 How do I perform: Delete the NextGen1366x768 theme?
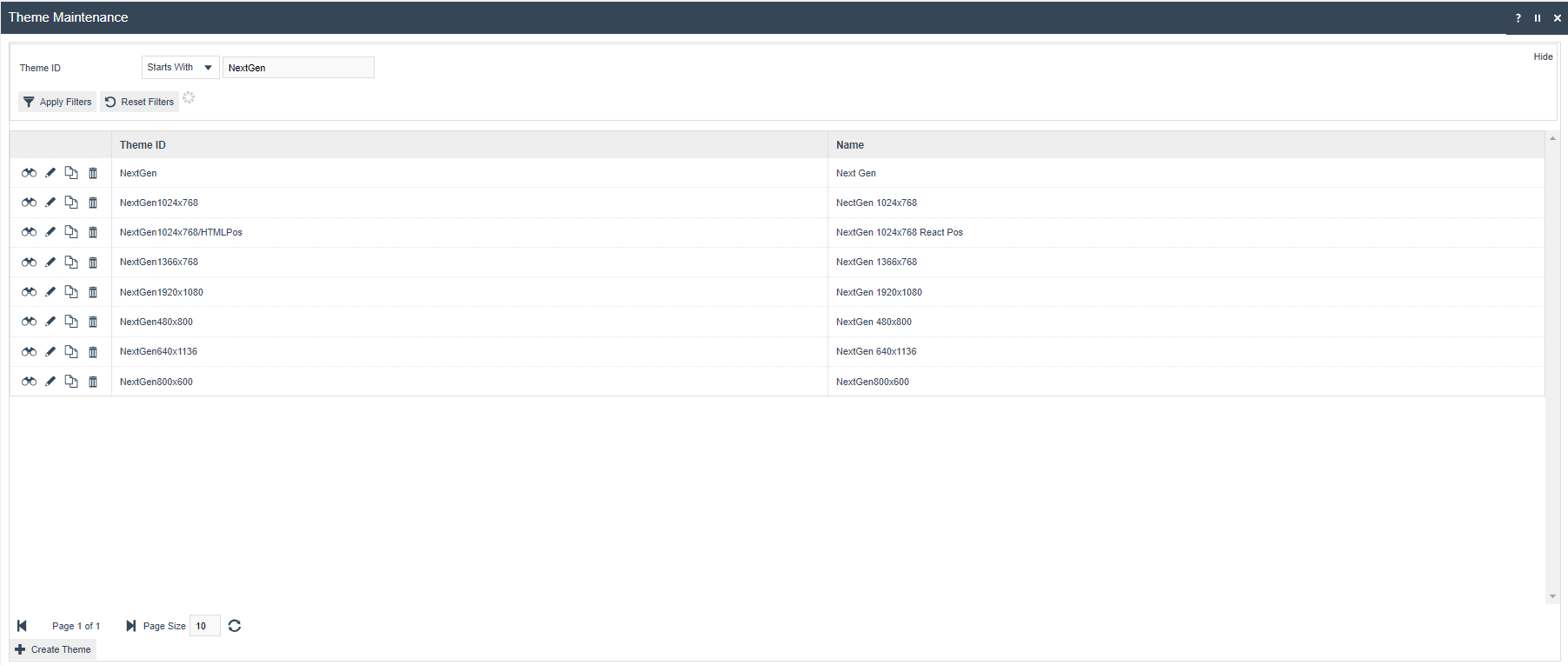[93, 262]
